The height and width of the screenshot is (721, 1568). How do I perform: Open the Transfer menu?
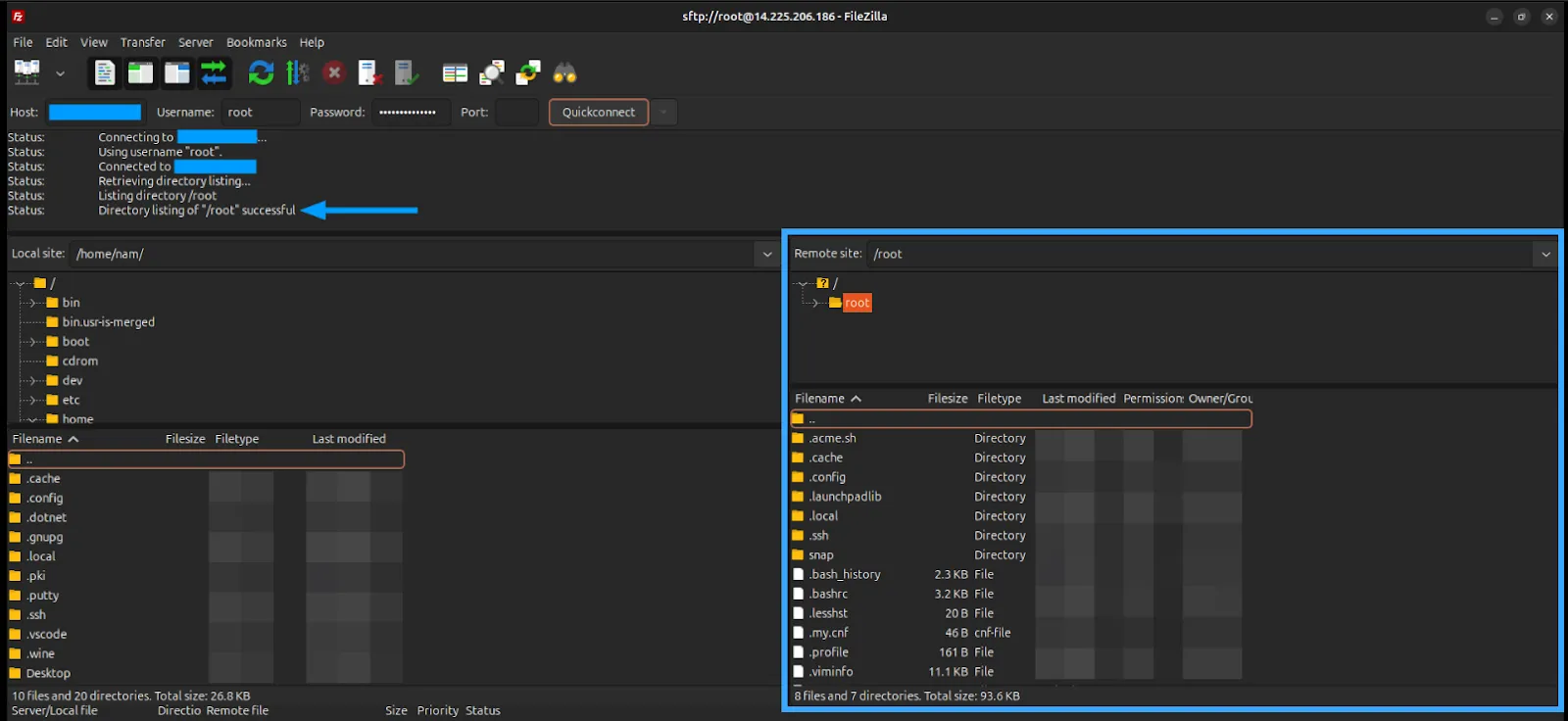coord(143,42)
